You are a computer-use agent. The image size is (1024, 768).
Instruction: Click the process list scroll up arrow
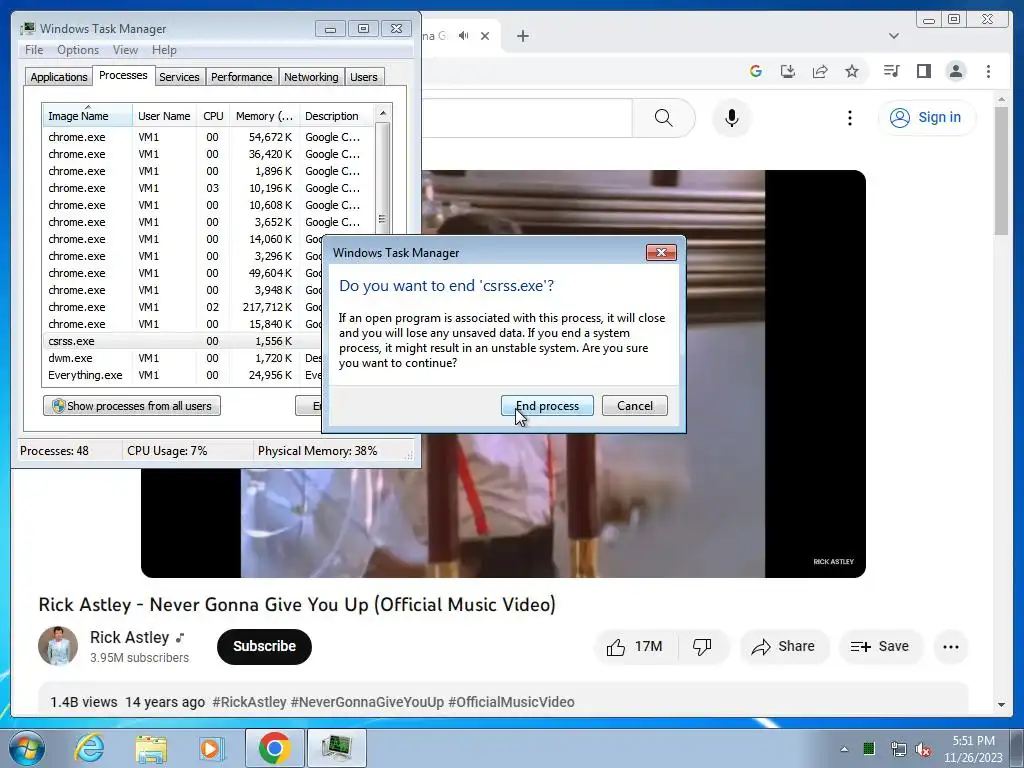pos(383,113)
